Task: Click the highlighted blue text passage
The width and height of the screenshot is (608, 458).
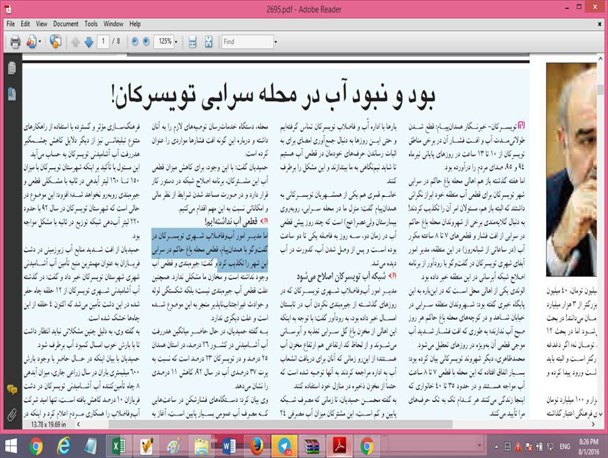Action: point(209,249)
